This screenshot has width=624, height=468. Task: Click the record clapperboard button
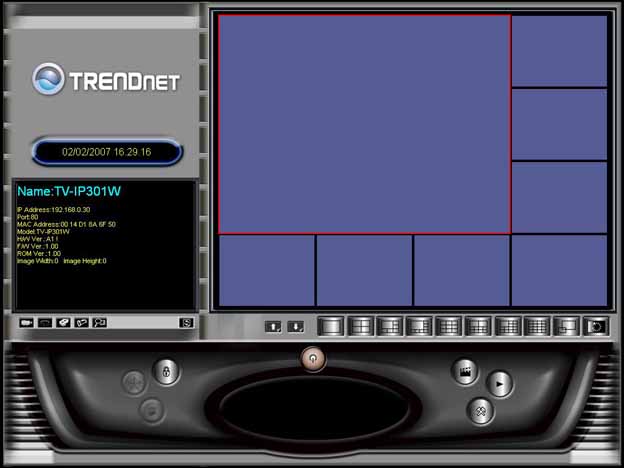tap(464, 372)
